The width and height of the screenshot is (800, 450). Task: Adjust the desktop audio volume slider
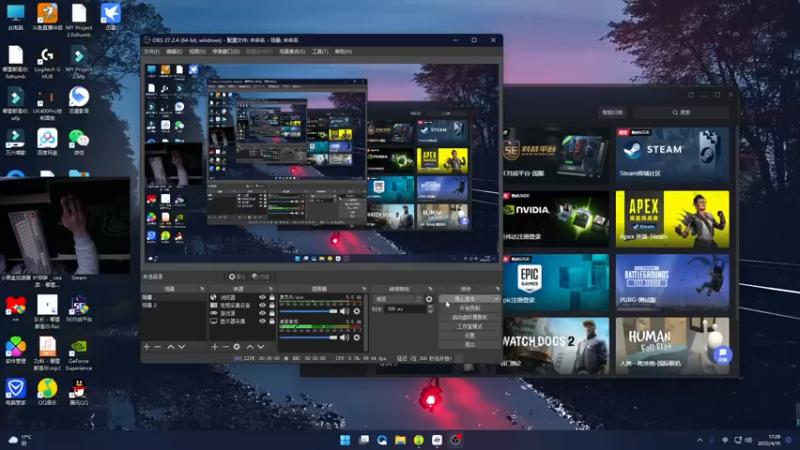click(309, 337)
